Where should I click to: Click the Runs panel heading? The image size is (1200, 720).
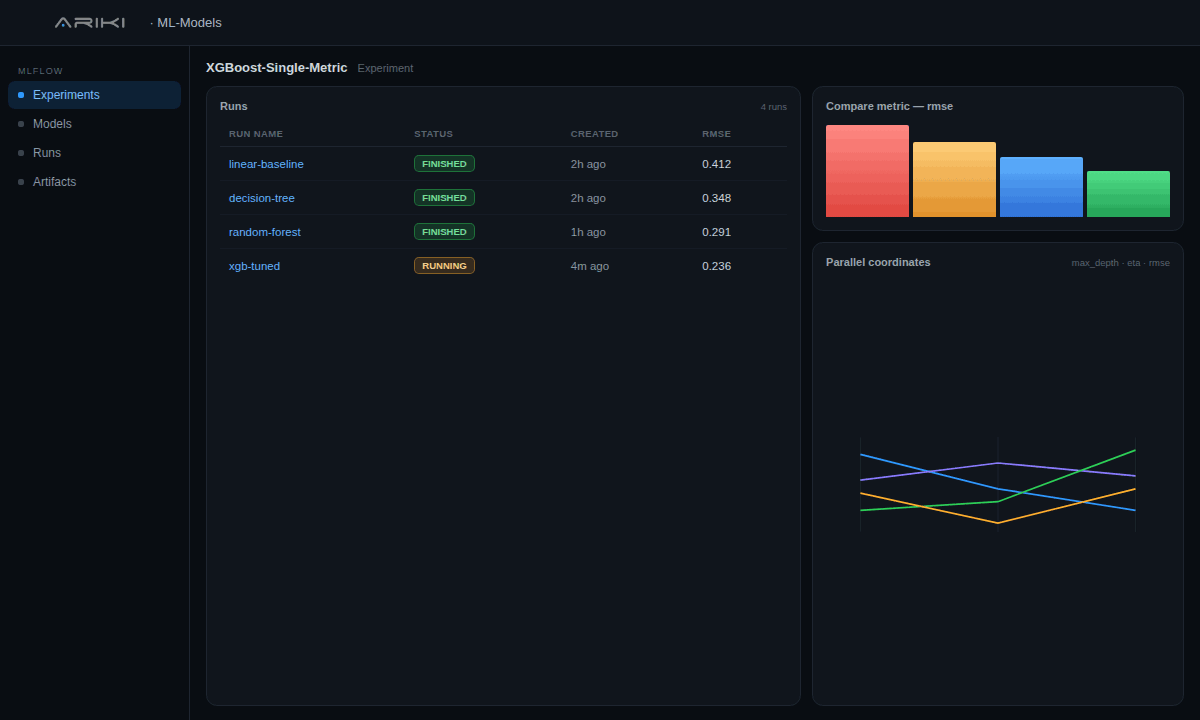pyautogui.click(x=234, y=106)
